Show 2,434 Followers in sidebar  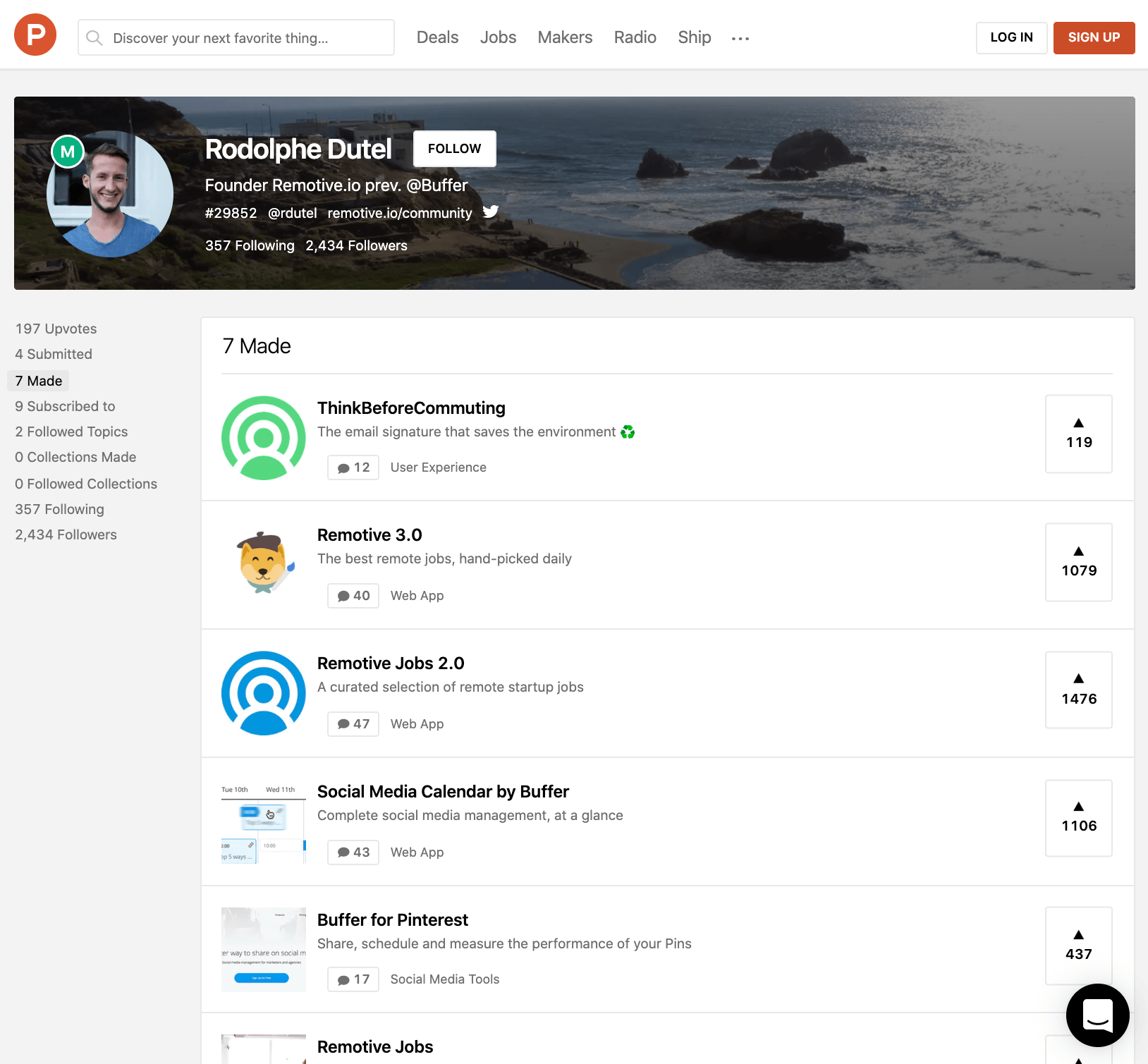pos(66,534)
